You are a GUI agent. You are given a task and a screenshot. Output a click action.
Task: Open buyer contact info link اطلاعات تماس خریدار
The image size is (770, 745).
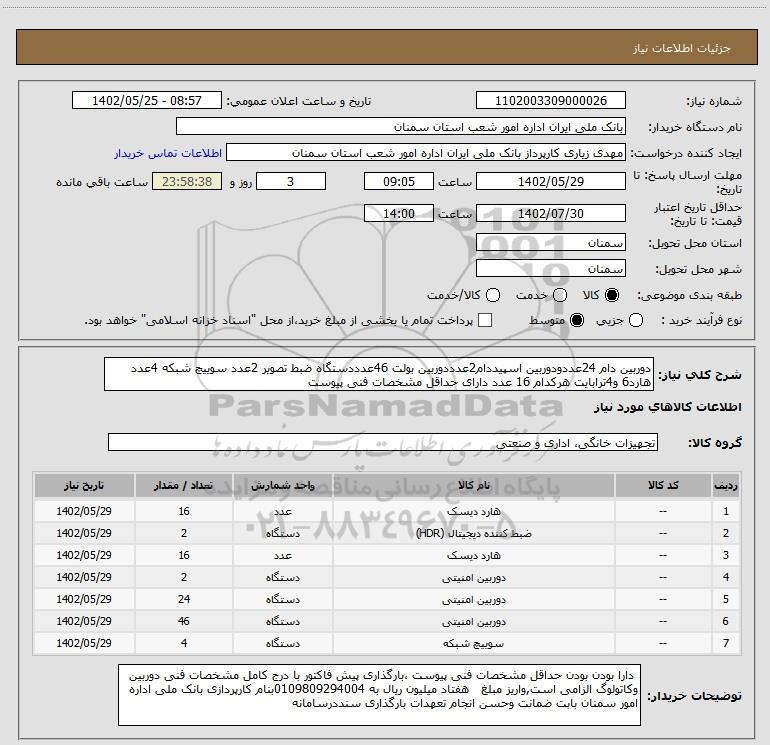pos(168,153)
